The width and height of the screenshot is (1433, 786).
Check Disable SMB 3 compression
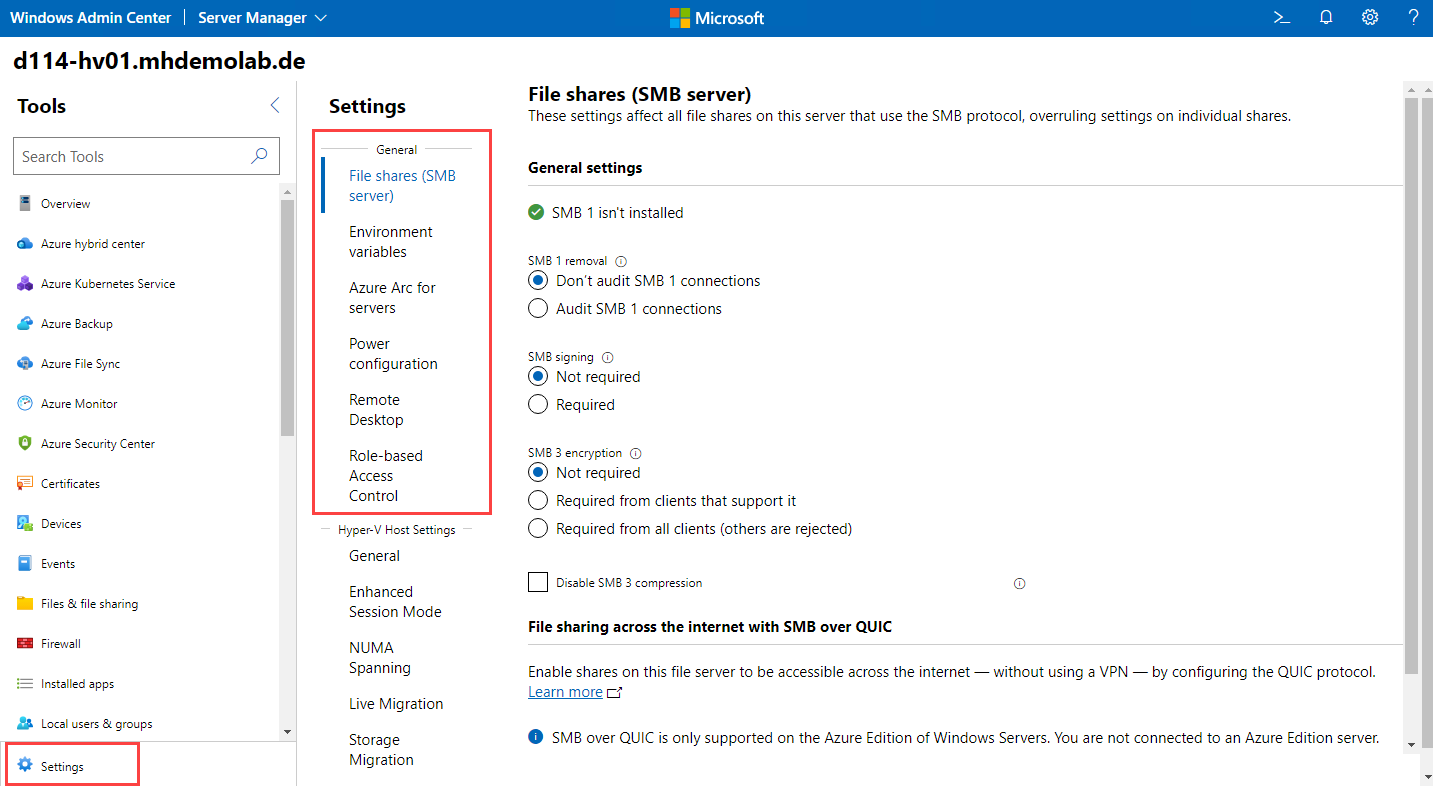point(538,582)
